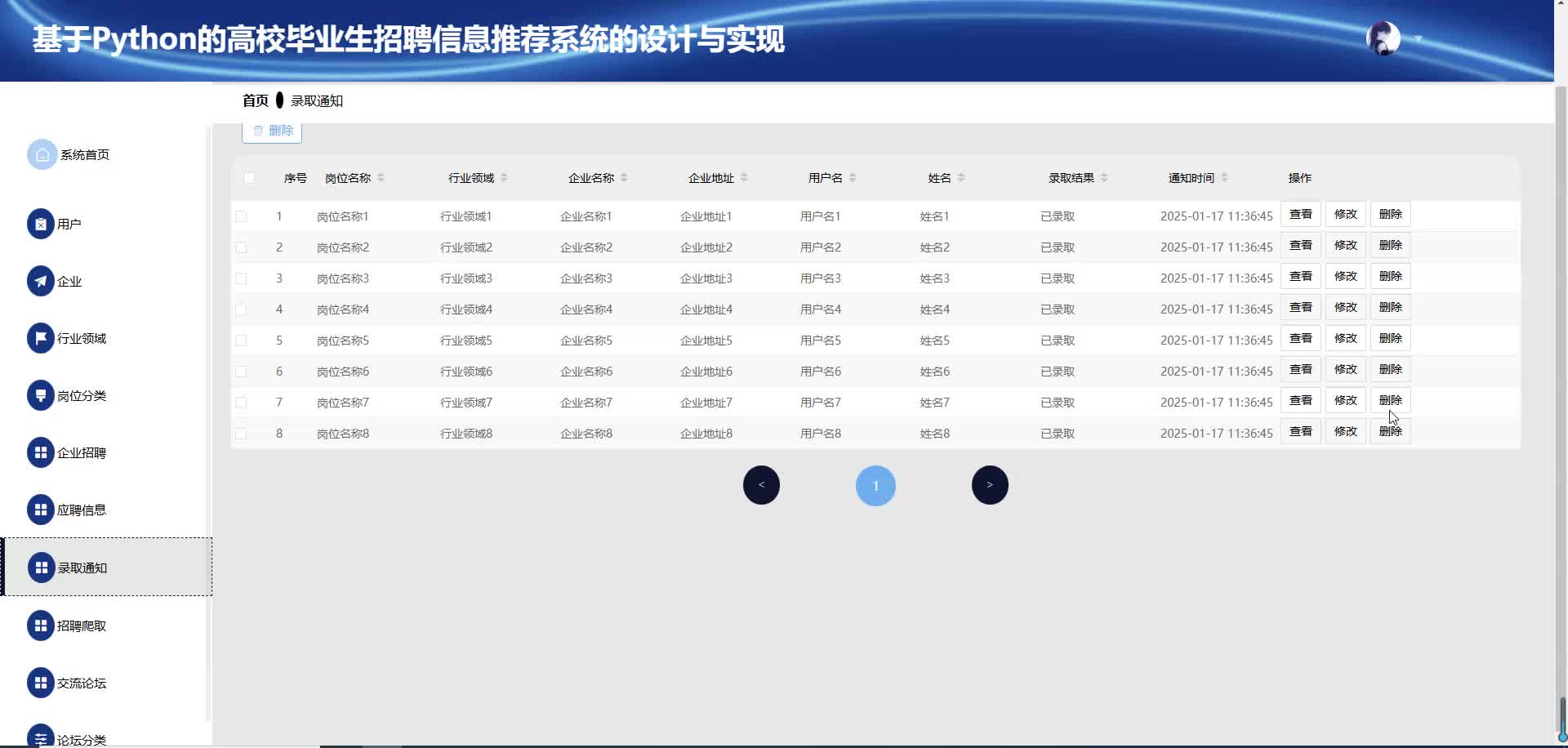Open the 系统首页 home icon in sidebar
Image resolution: width=1568 pixels, height=748 pixels.
click(42, 154)
